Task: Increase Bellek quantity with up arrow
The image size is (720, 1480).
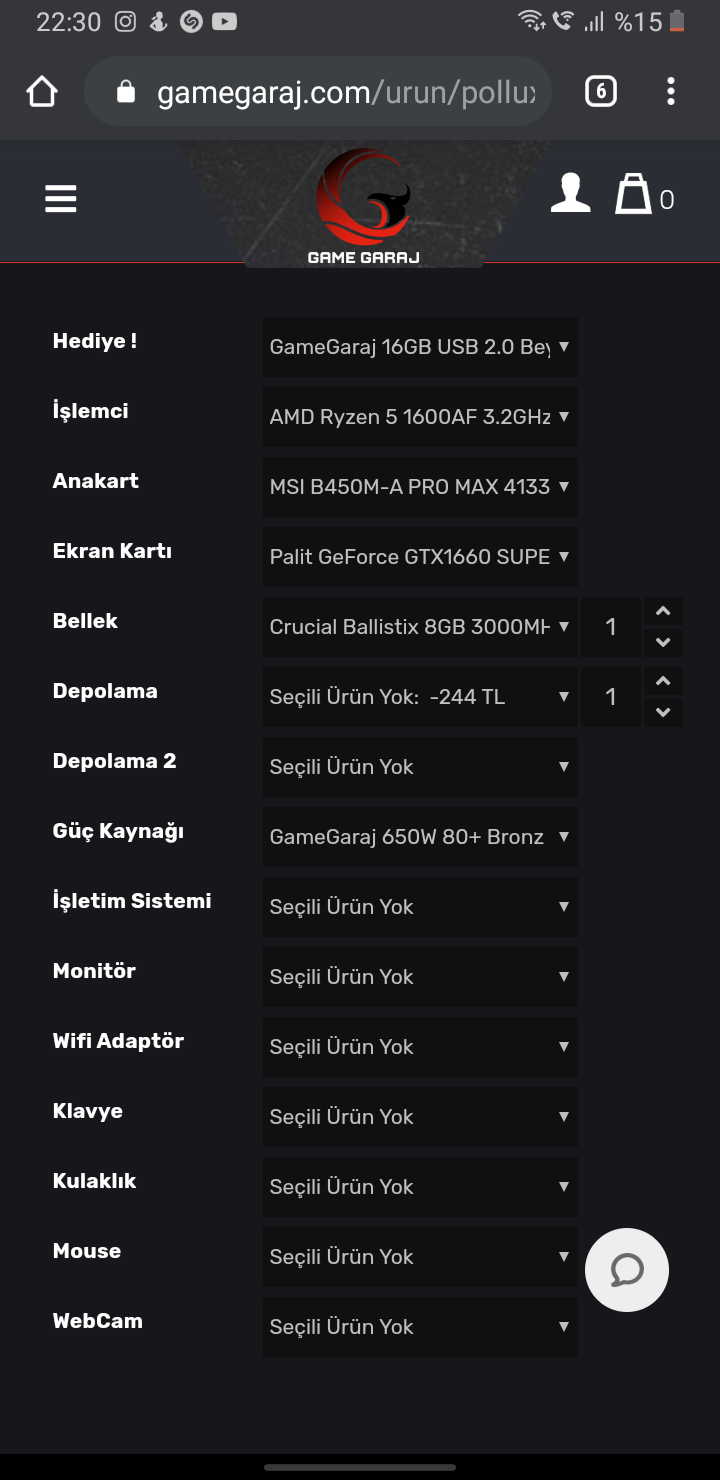Action: [663, 612]
